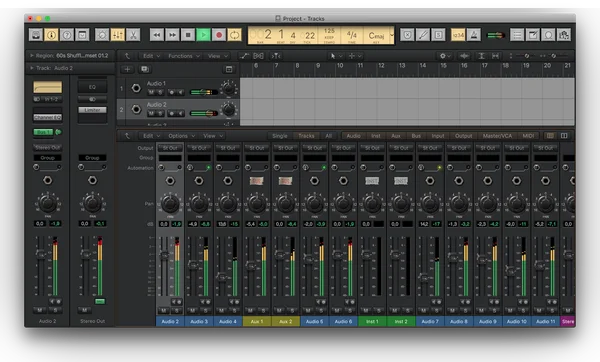
Task: Open the LCD display mode dropdown arrow
Action: point(391,35)
